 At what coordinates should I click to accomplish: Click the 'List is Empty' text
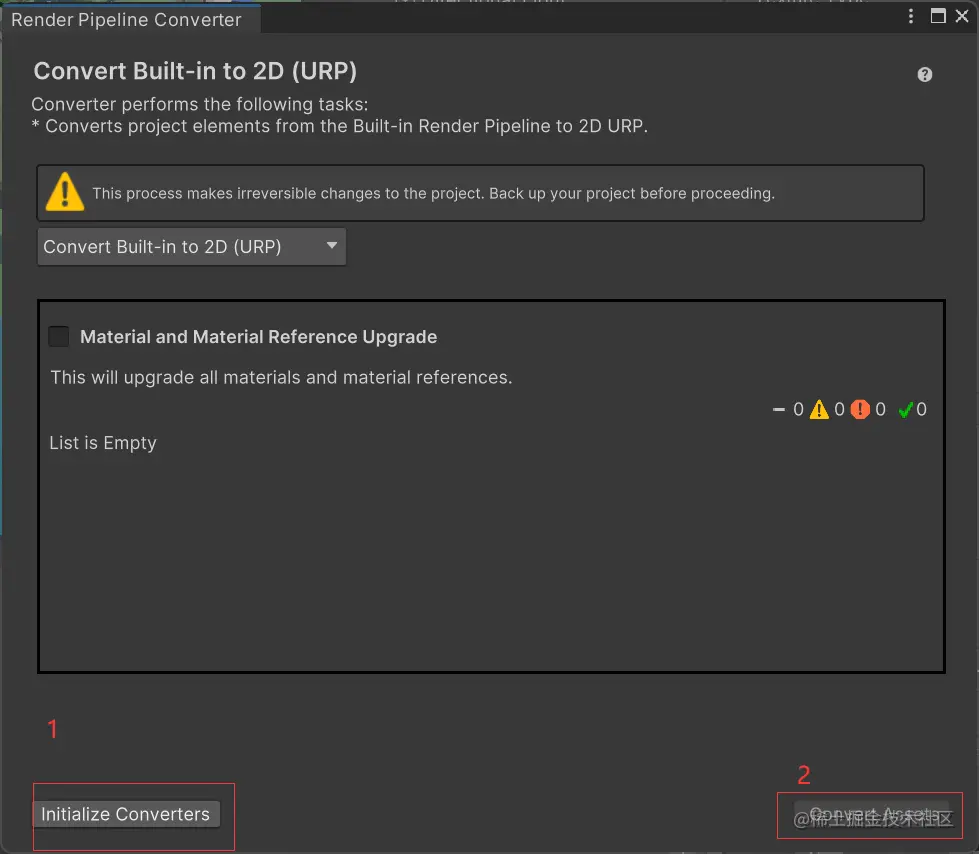(103, 443)
